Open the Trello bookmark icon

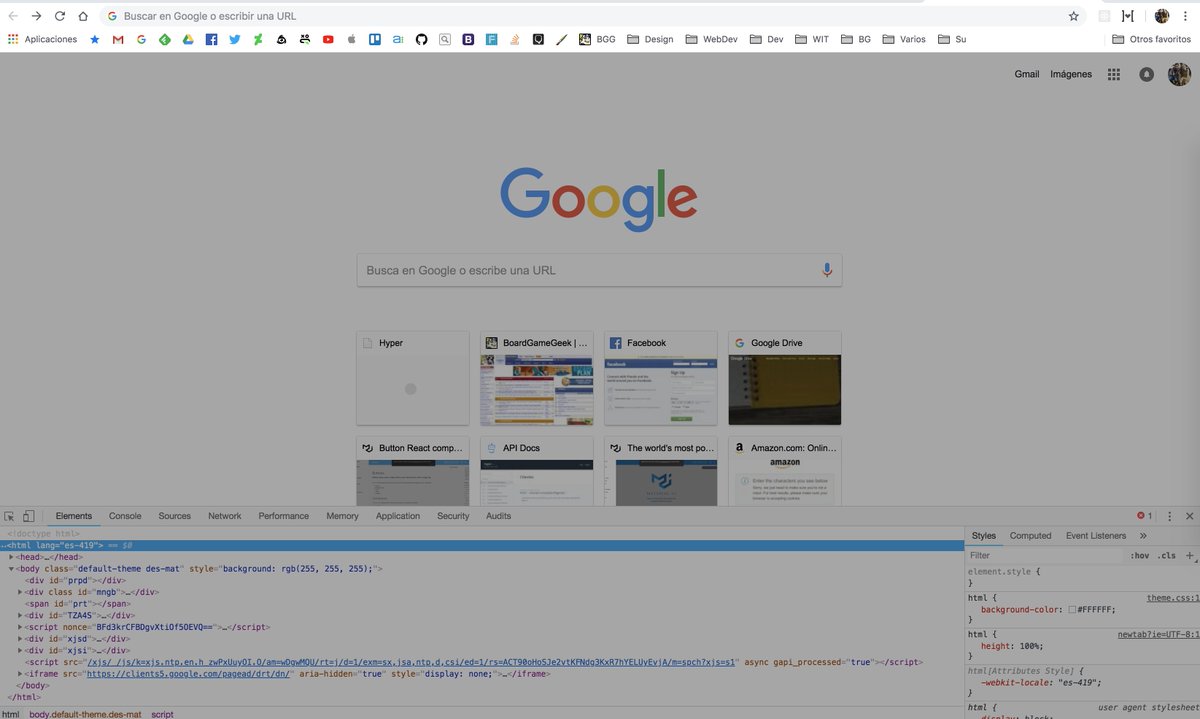[375, 40]
